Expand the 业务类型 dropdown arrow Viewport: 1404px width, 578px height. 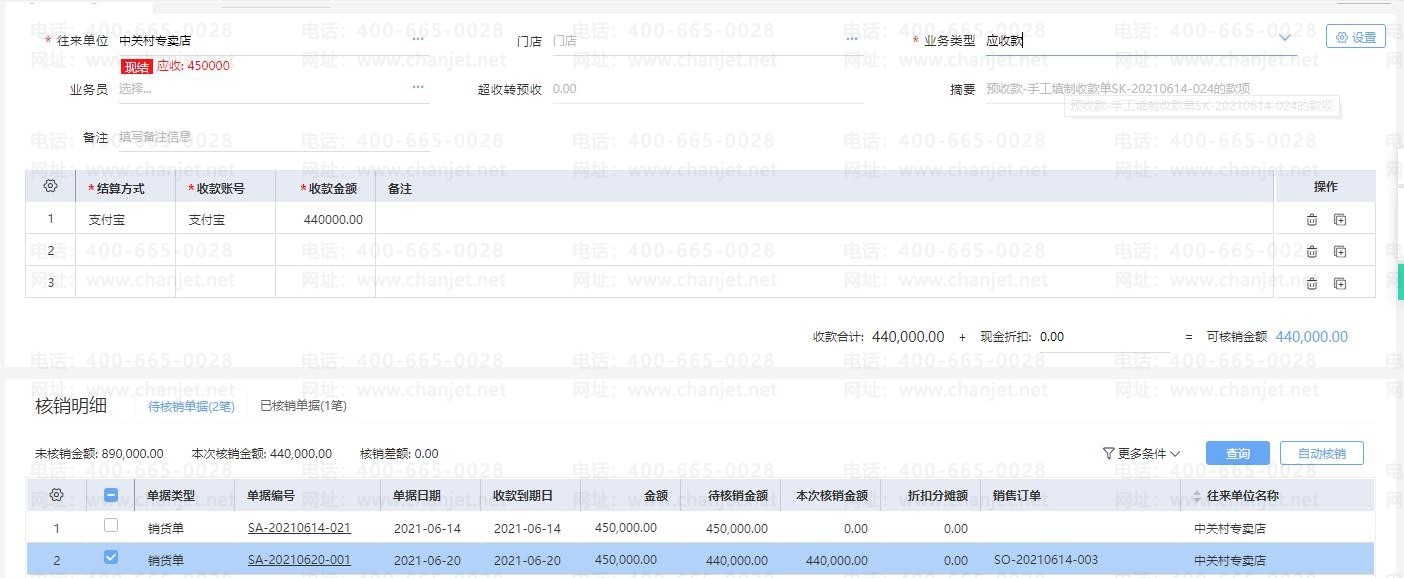[x=1285, y=39]
